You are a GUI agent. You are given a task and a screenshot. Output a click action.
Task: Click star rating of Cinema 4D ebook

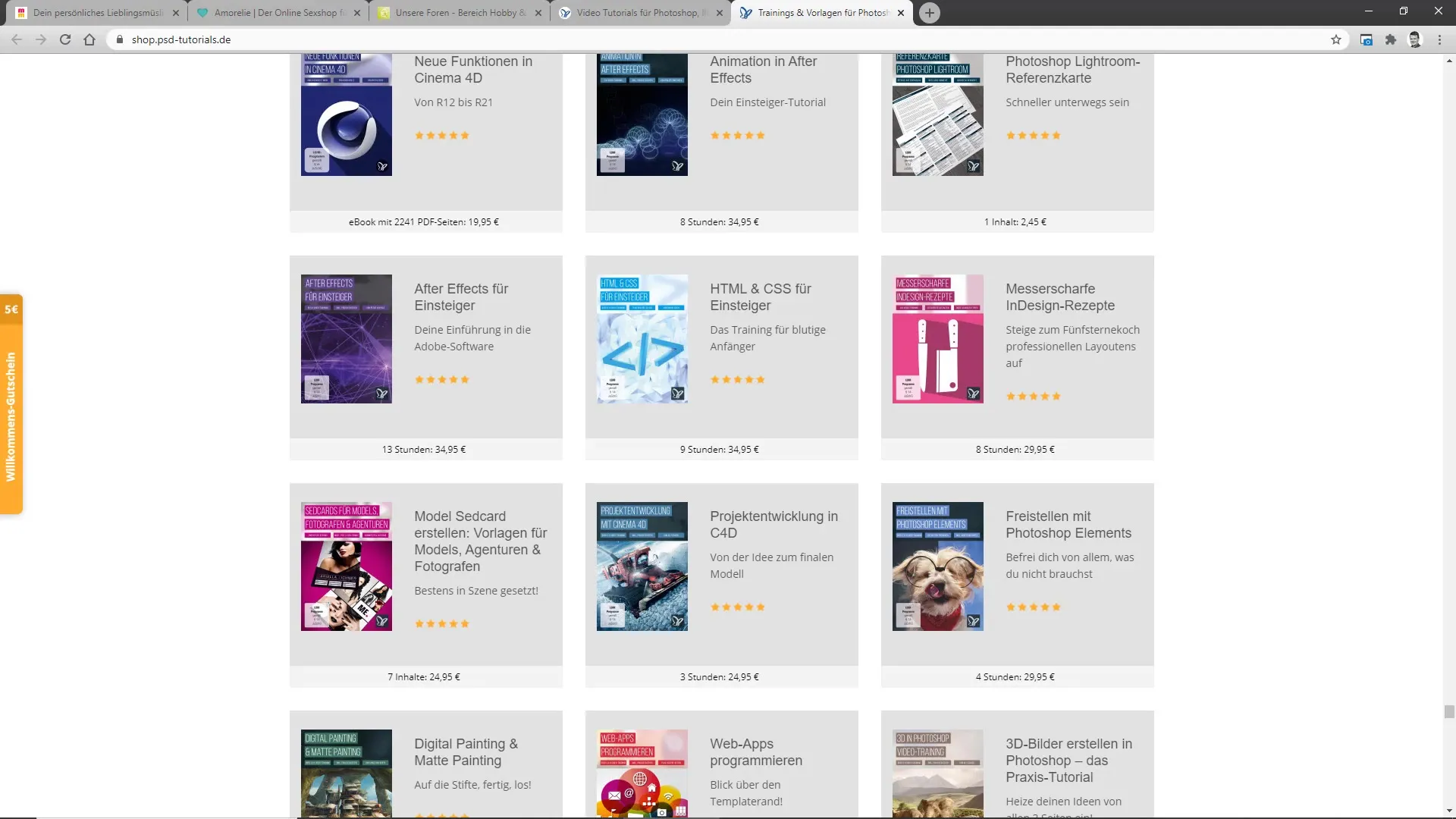(x=441, y=135)
